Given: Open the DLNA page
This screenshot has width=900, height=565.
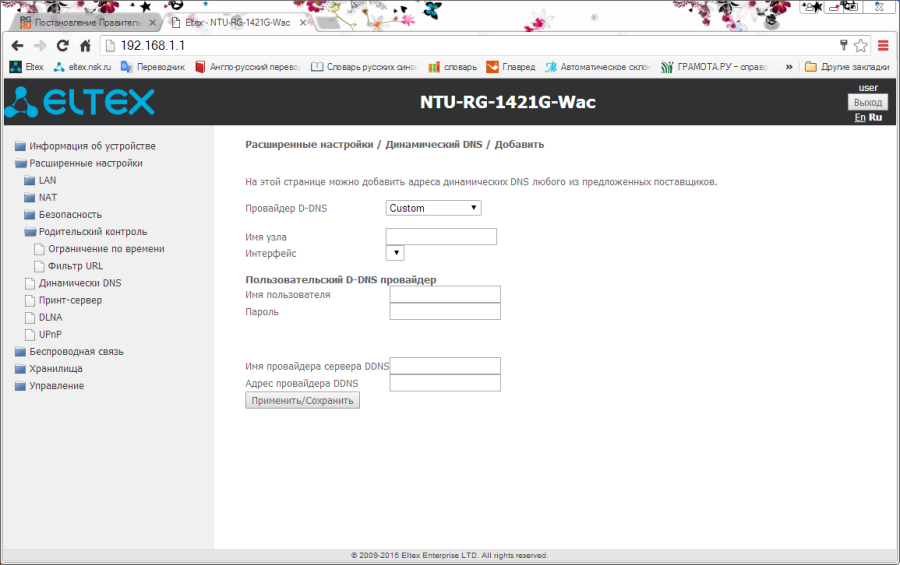Looking at the screenshot, I should (44, 318).
